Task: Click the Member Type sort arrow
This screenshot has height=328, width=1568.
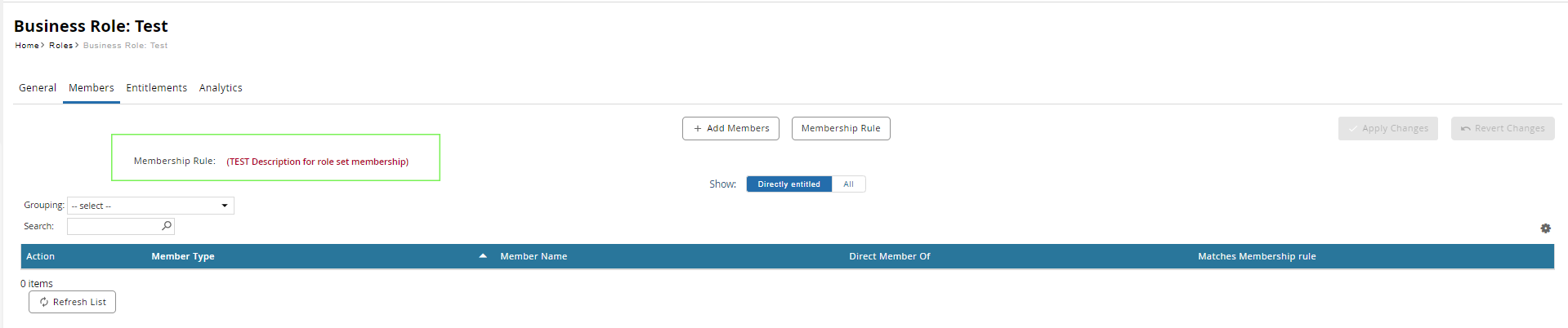Action: [483, 256]
